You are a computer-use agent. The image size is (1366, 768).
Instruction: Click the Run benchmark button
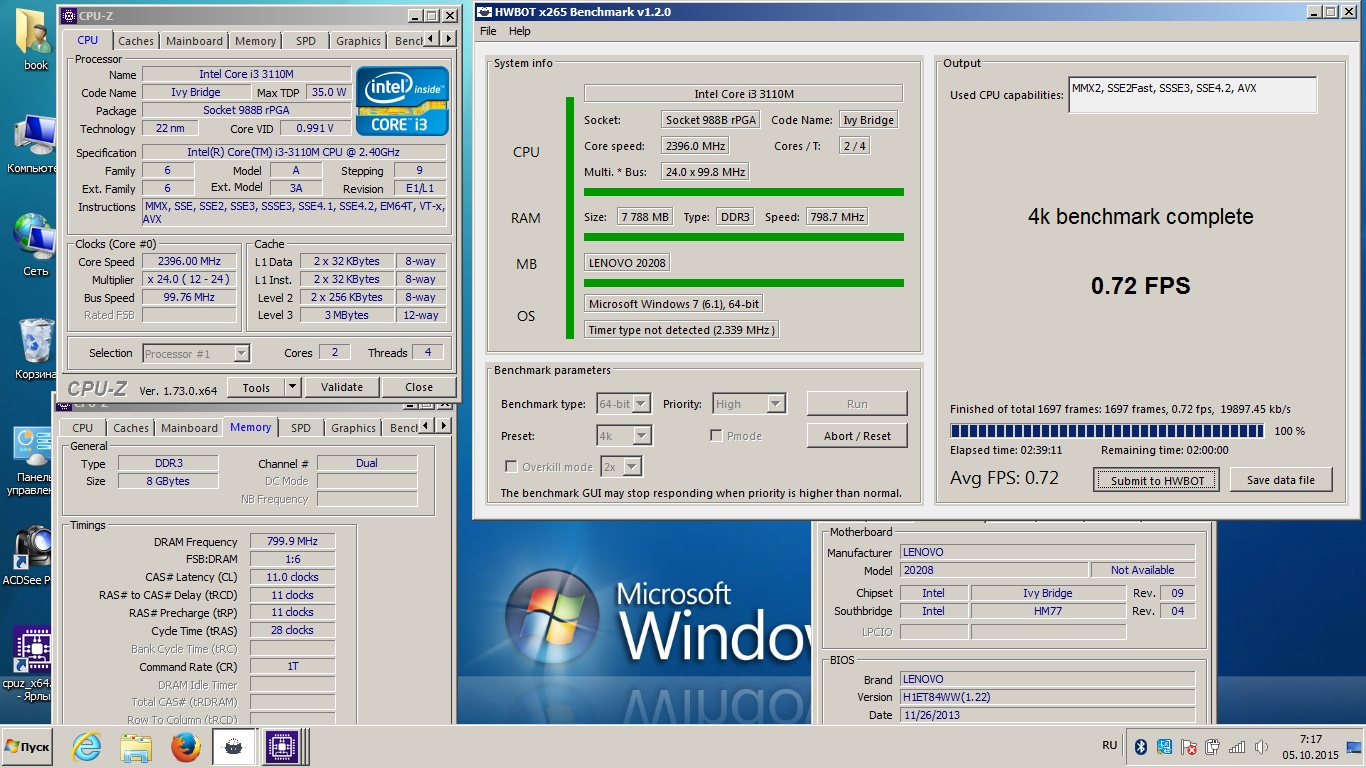(x=857, y=404)
